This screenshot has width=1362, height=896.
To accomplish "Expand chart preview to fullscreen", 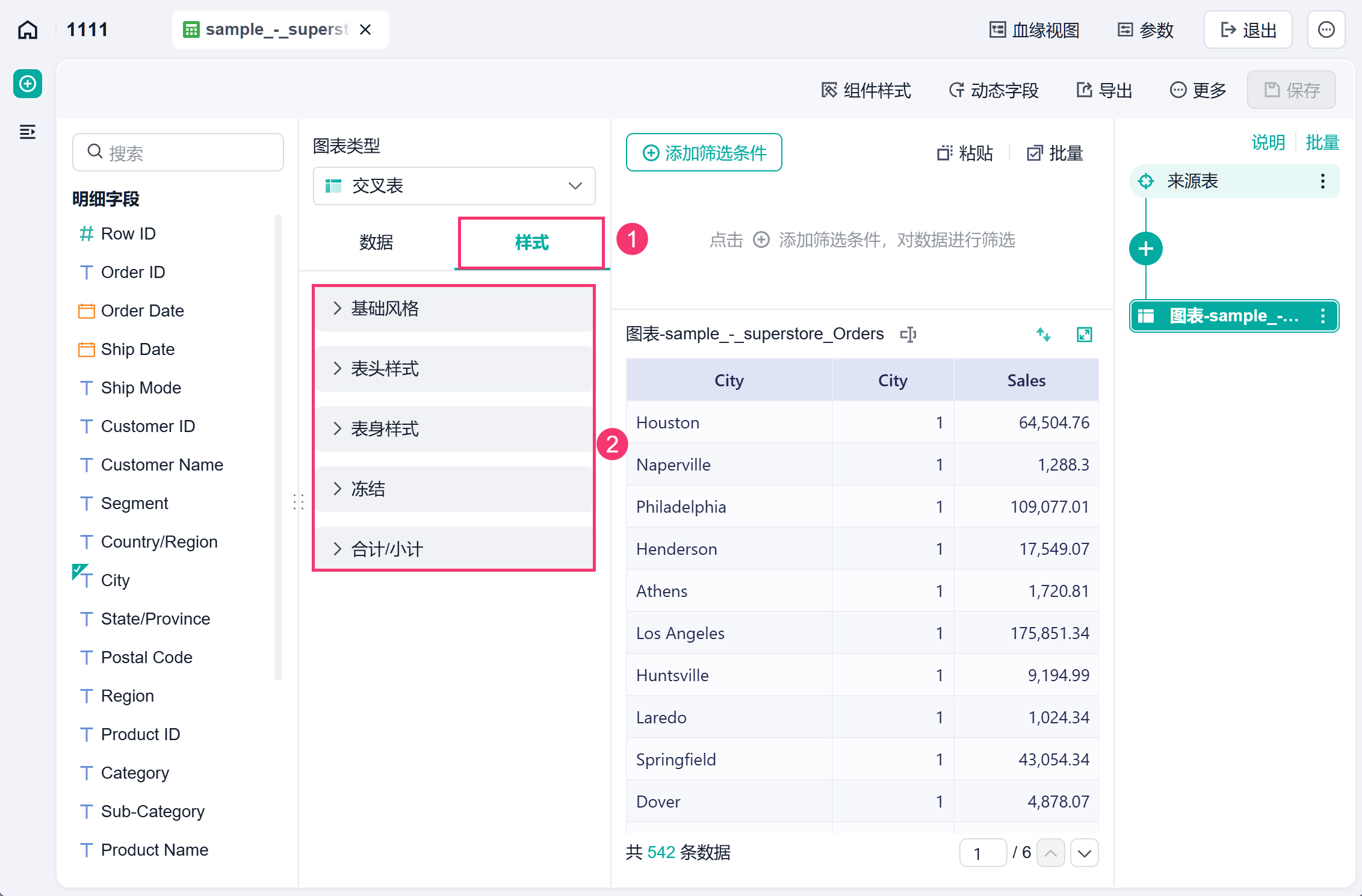I will point(1085,334).
